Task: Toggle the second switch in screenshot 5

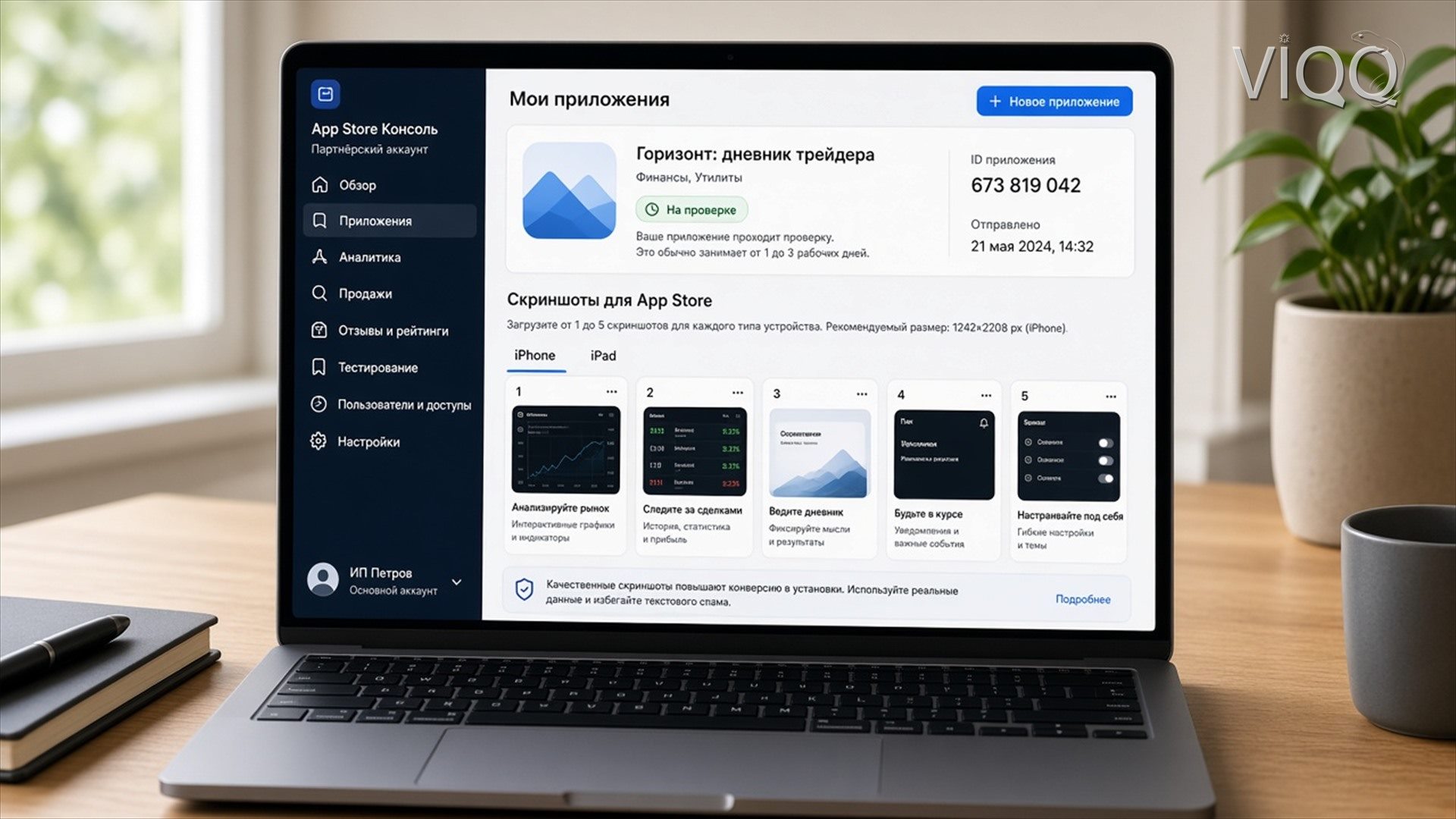Action: pyautogui.click(x=1106, y=460)
